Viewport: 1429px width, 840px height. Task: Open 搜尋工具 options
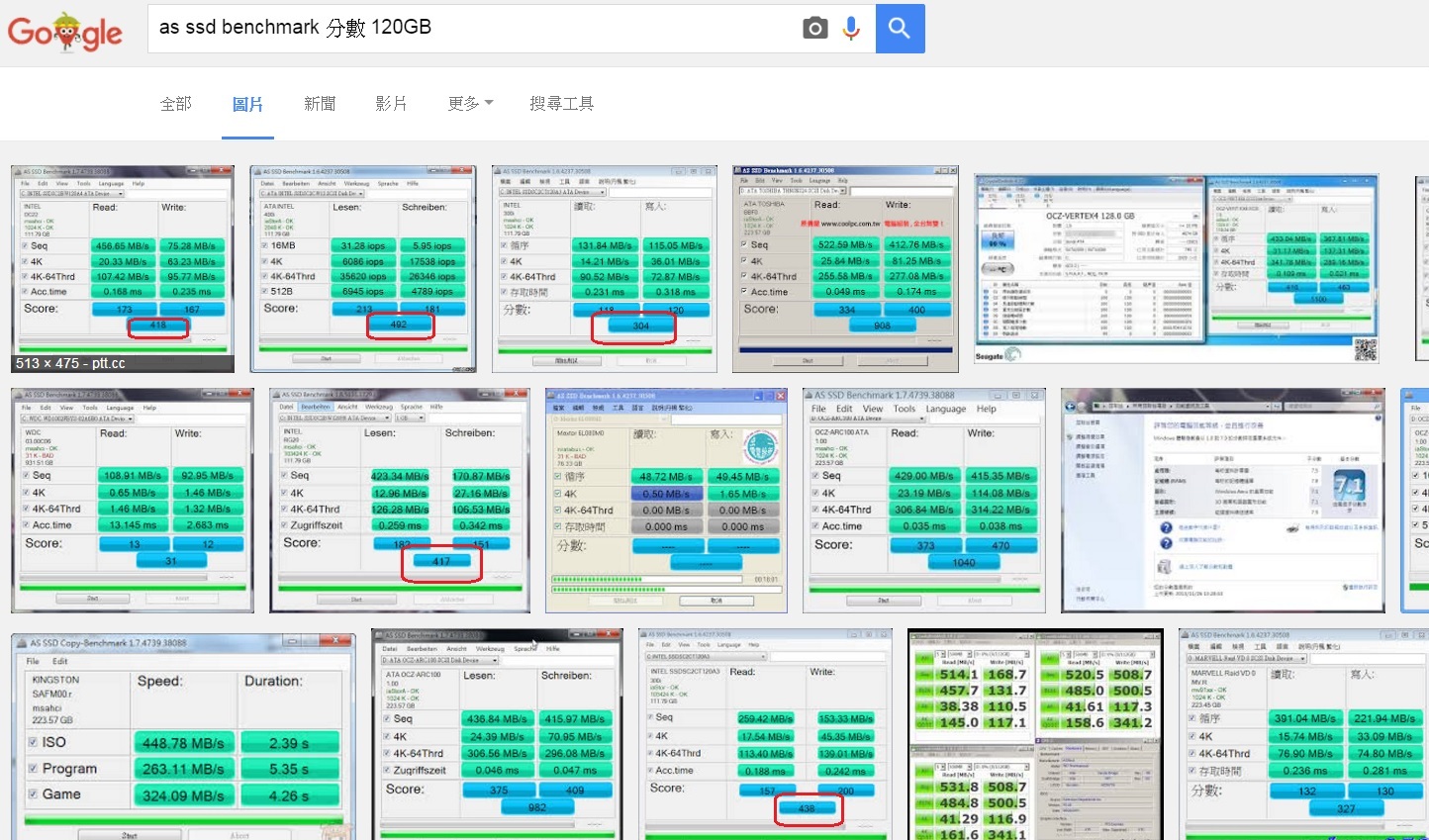tap(561, 104)
